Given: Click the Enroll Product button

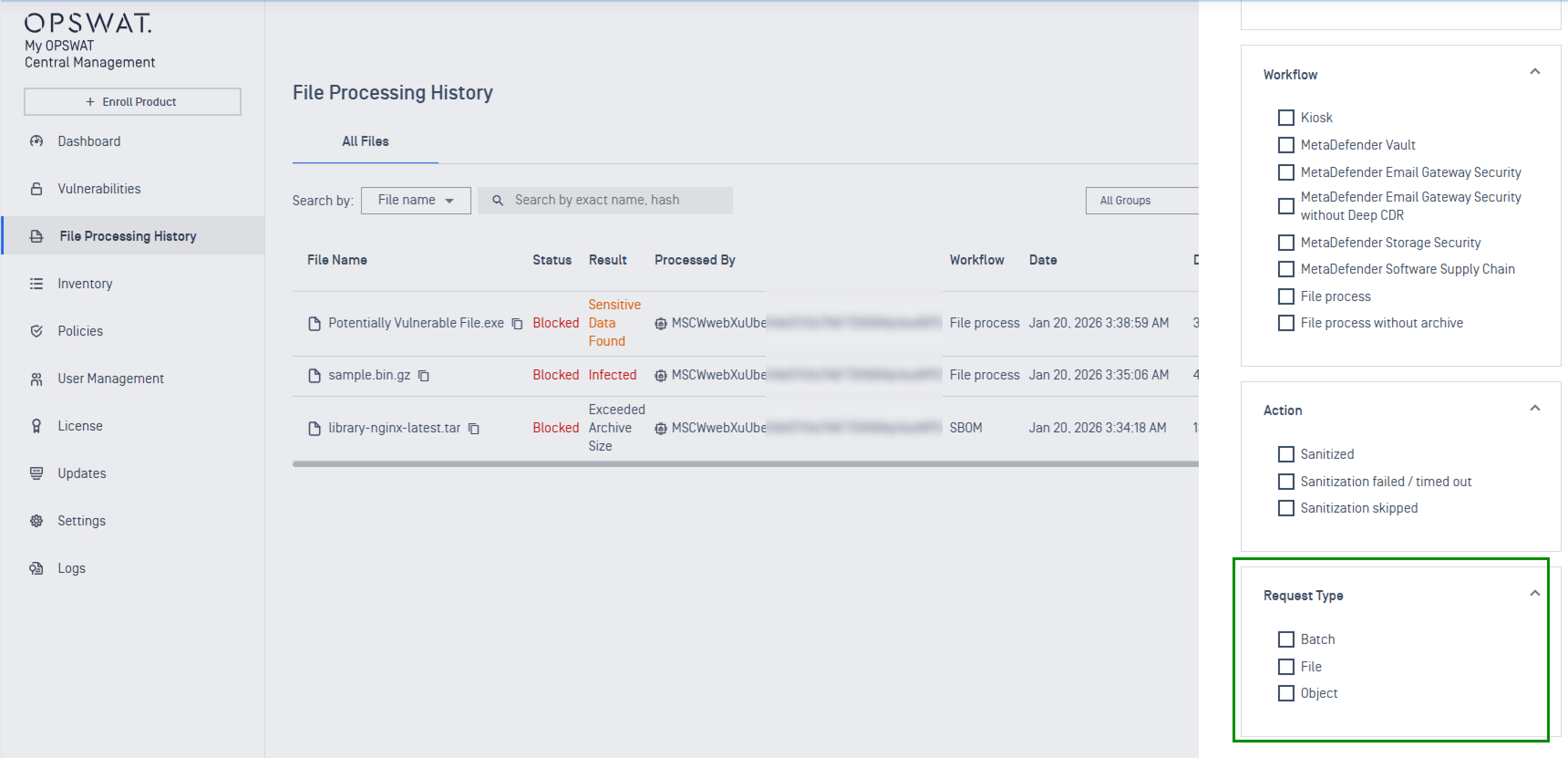Looking at the screenshot, I should pyautogui.click(x=132, y=102).
